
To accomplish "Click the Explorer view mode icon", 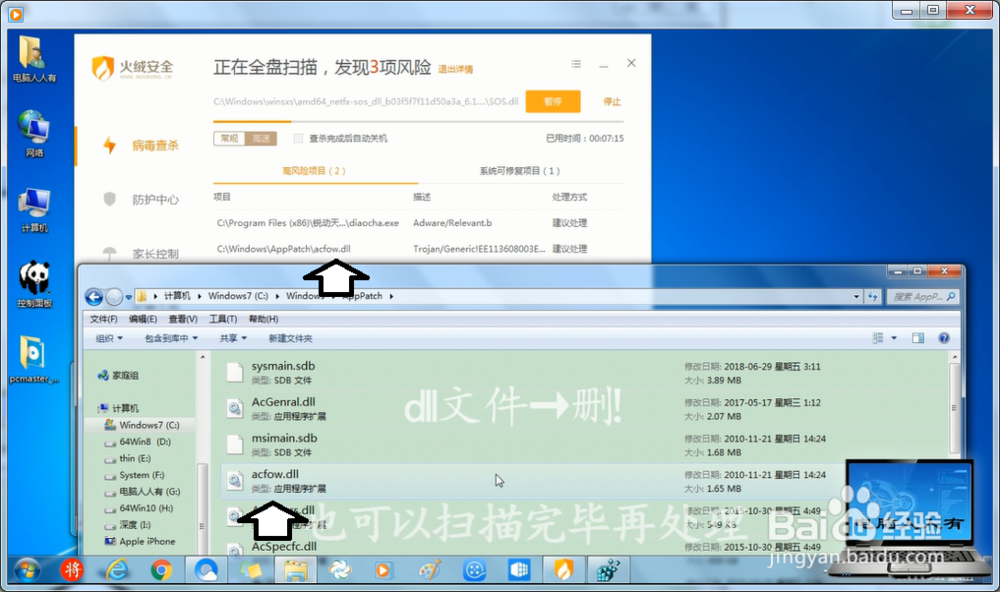I will 878,338.
